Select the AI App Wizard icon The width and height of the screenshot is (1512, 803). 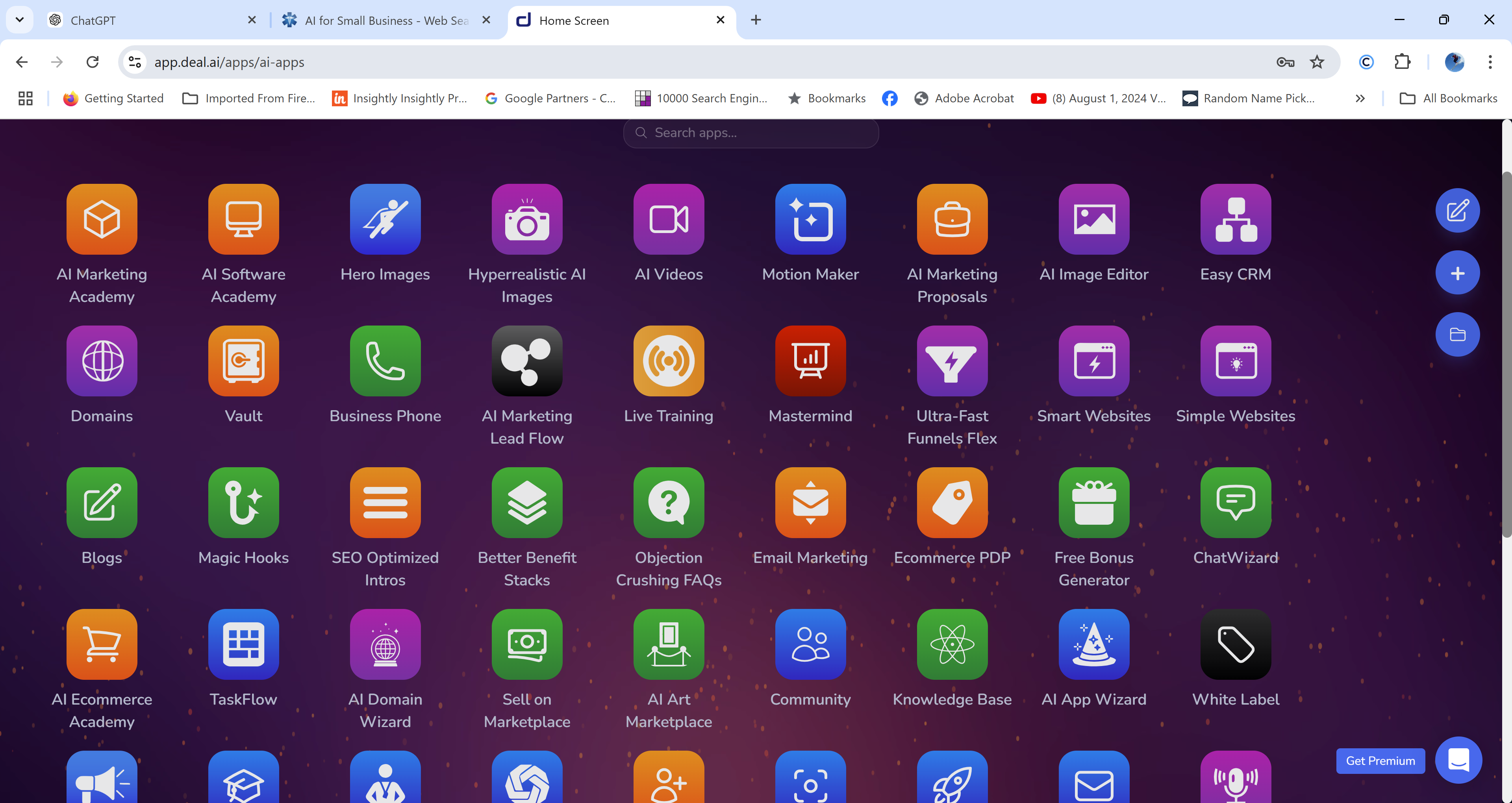point(1093,644)
